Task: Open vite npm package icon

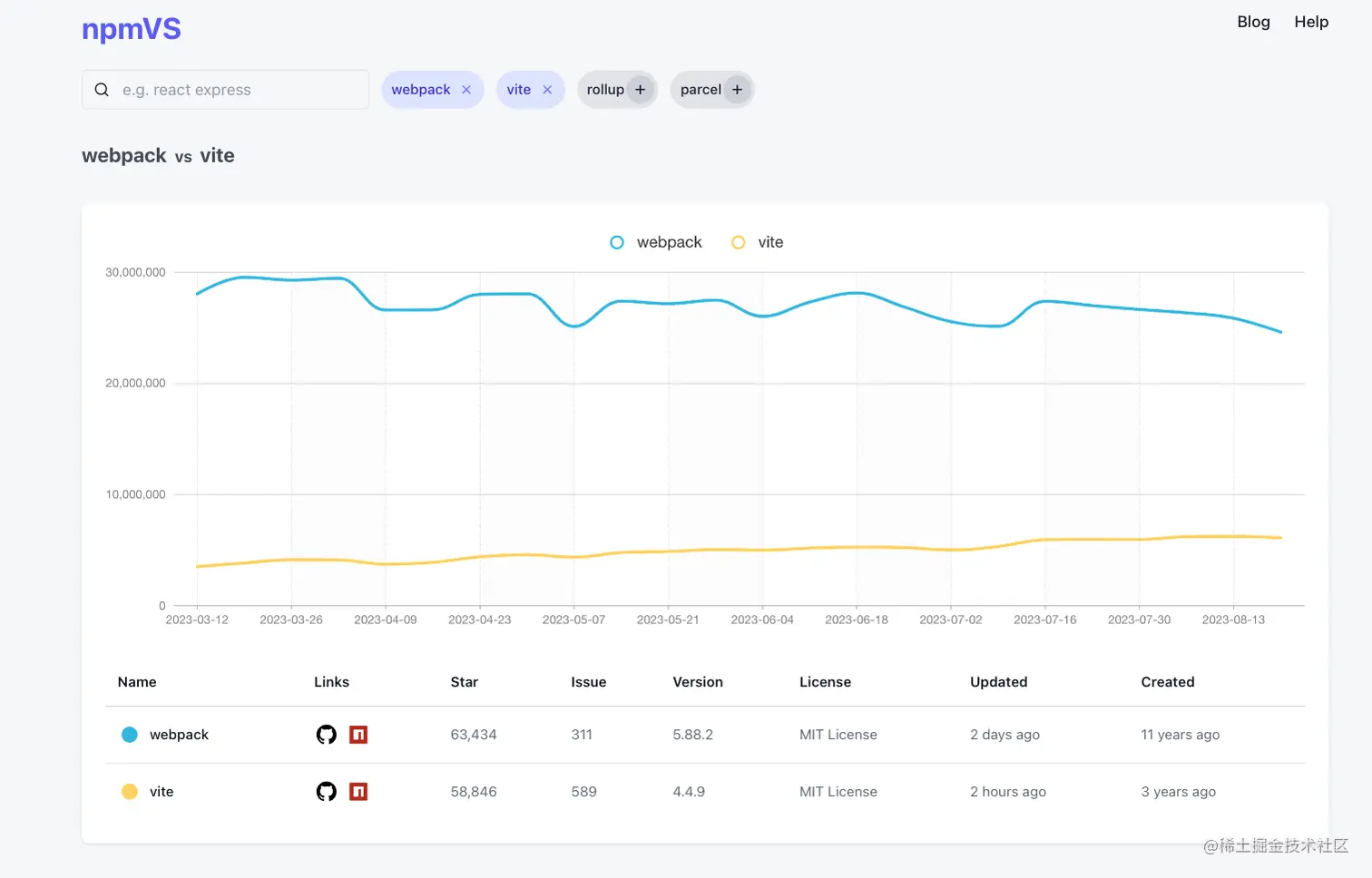Action: pyautogui.click(x=358, y=792)
